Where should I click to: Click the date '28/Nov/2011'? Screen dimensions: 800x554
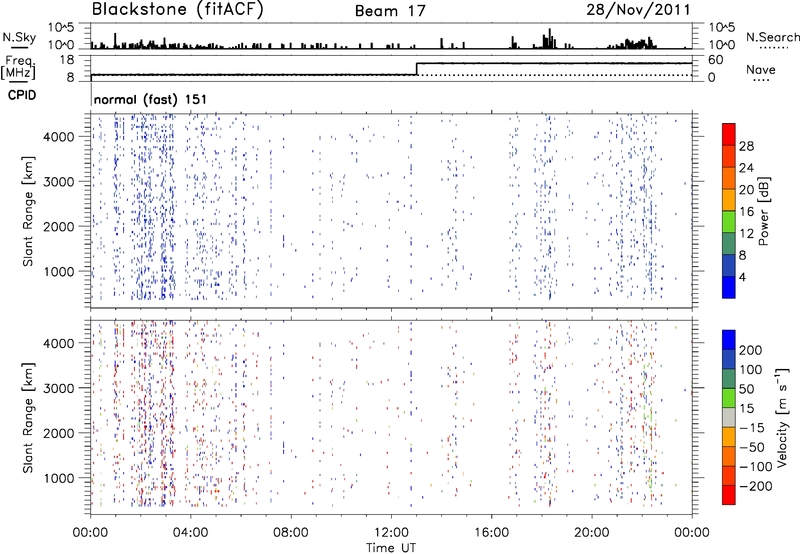pyautogui.click(x=638, y=9)
